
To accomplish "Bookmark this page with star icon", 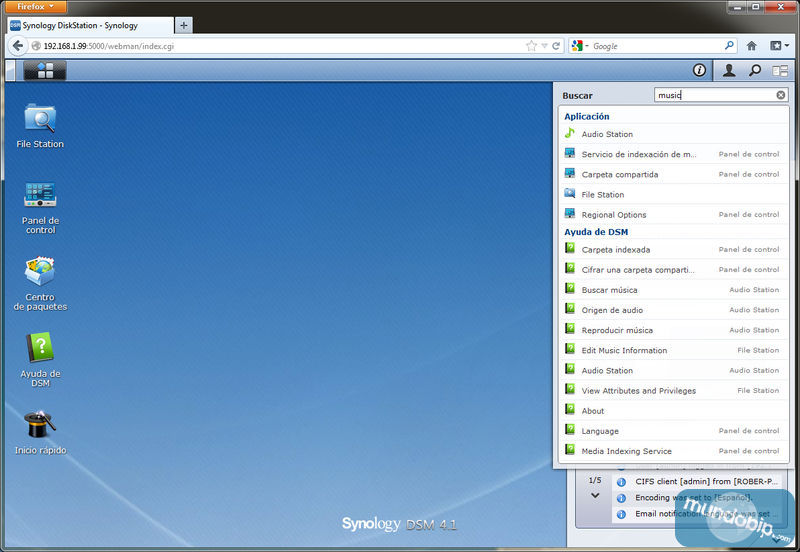I will [x=531, y=46].
